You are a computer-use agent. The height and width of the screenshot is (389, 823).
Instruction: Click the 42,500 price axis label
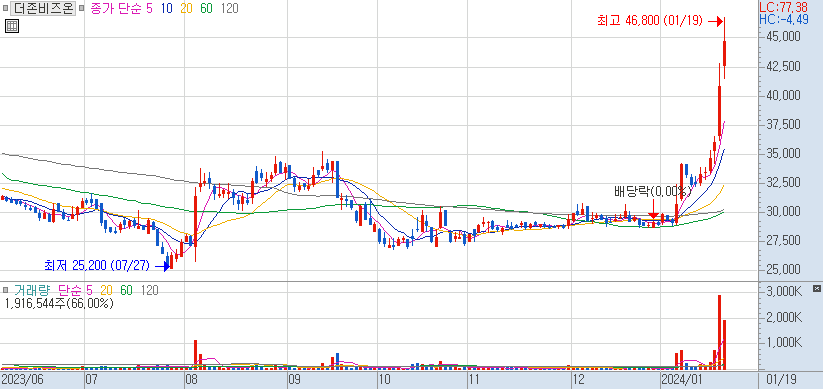[783, 66]
